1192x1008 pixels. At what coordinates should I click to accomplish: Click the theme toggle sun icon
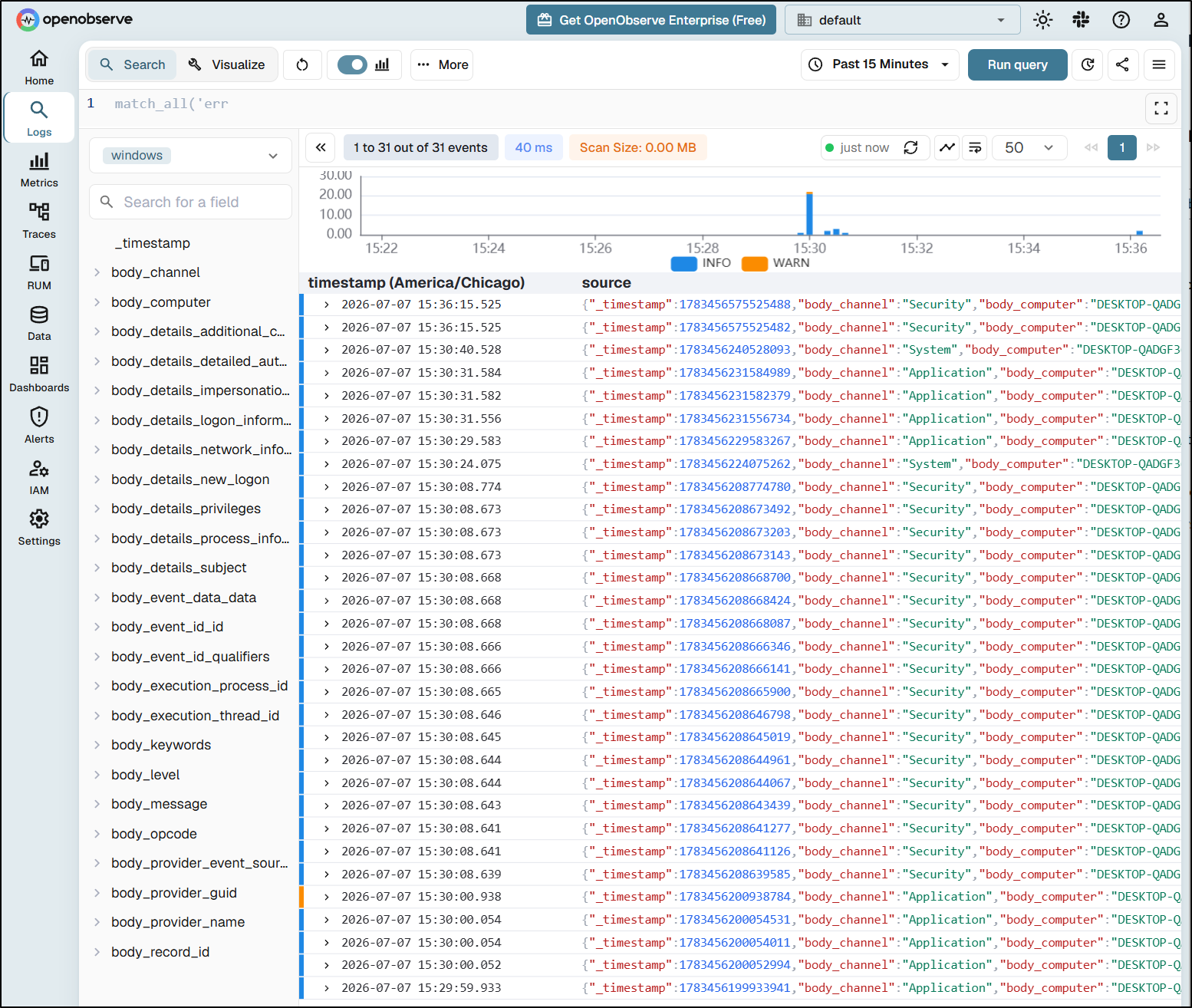point(1042,20)
